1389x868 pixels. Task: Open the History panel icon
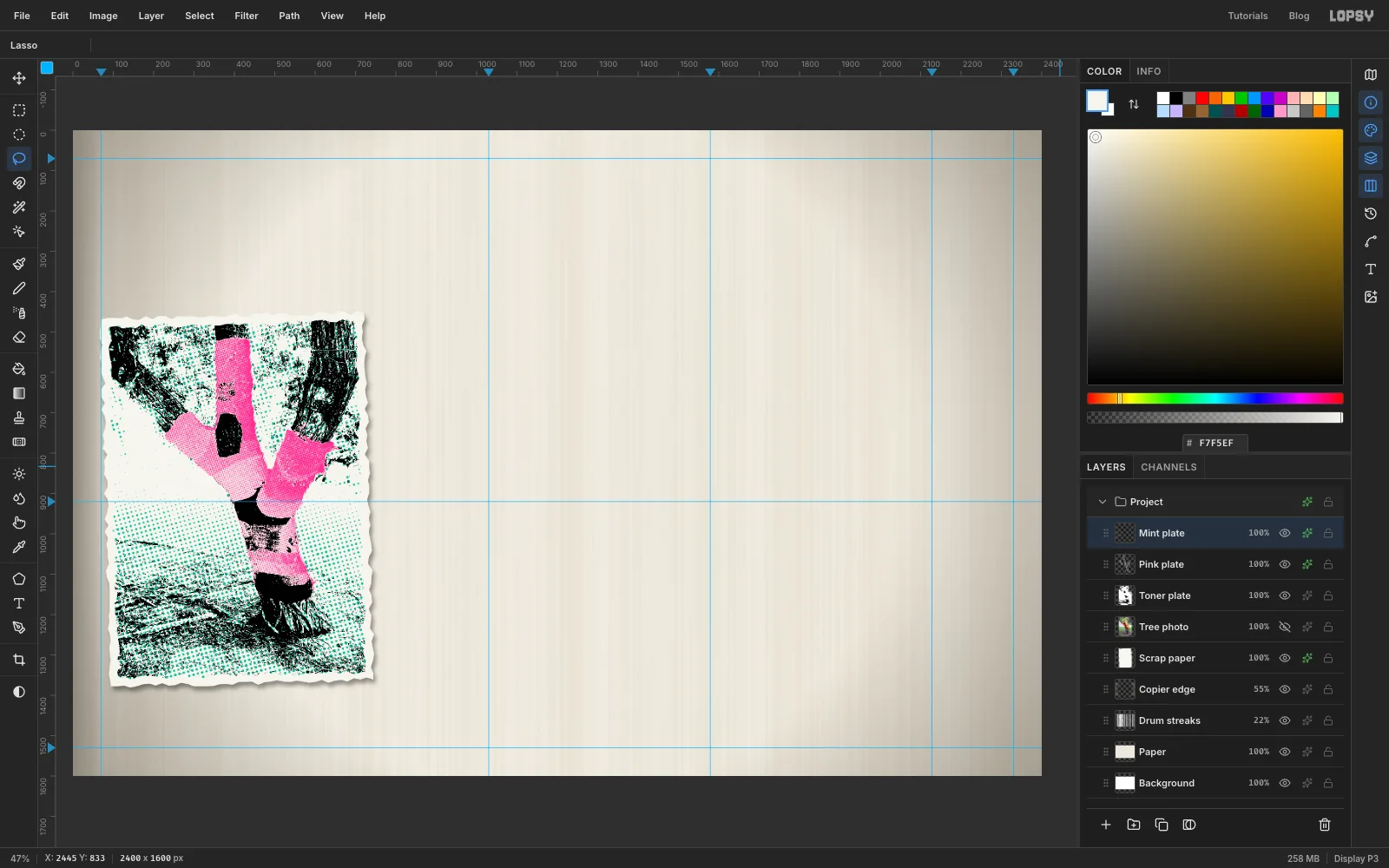coord(1371,214)
